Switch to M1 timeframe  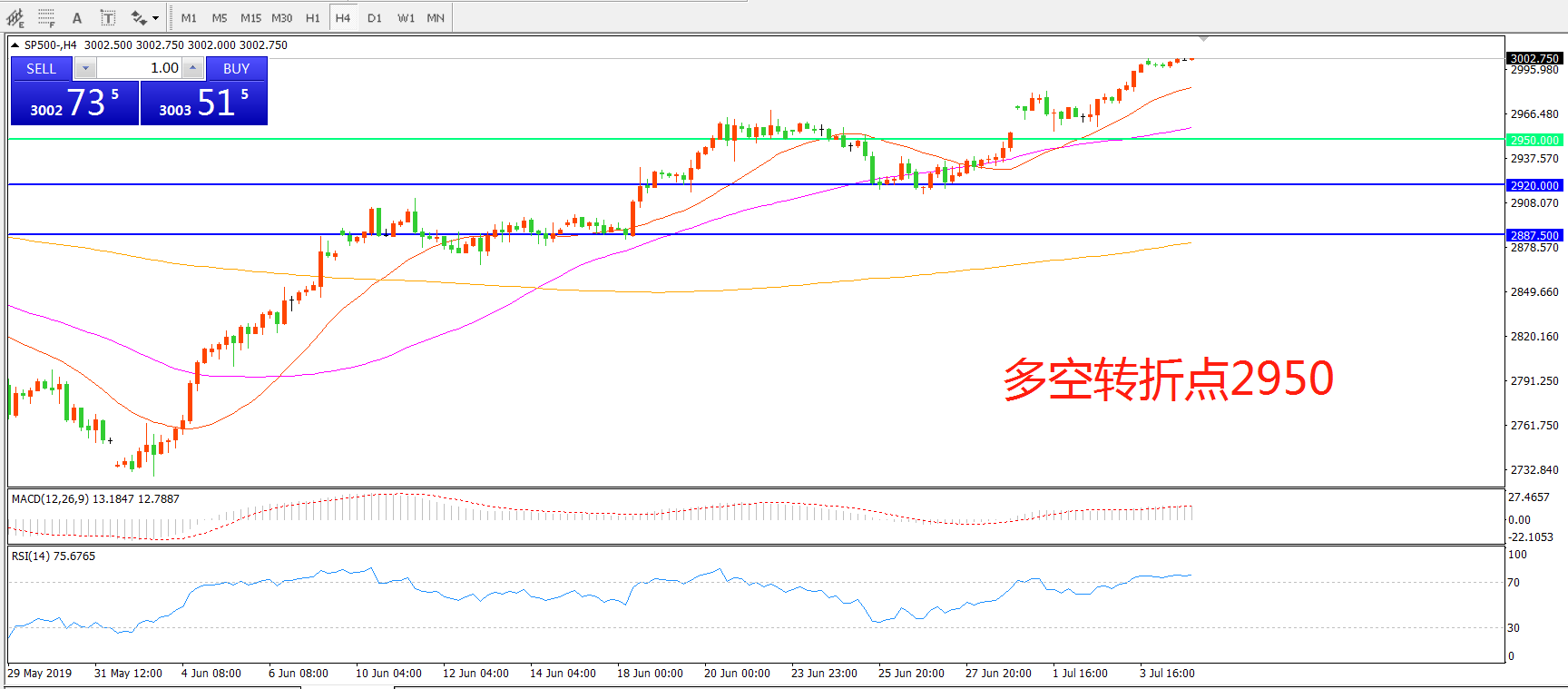[189, 18]
